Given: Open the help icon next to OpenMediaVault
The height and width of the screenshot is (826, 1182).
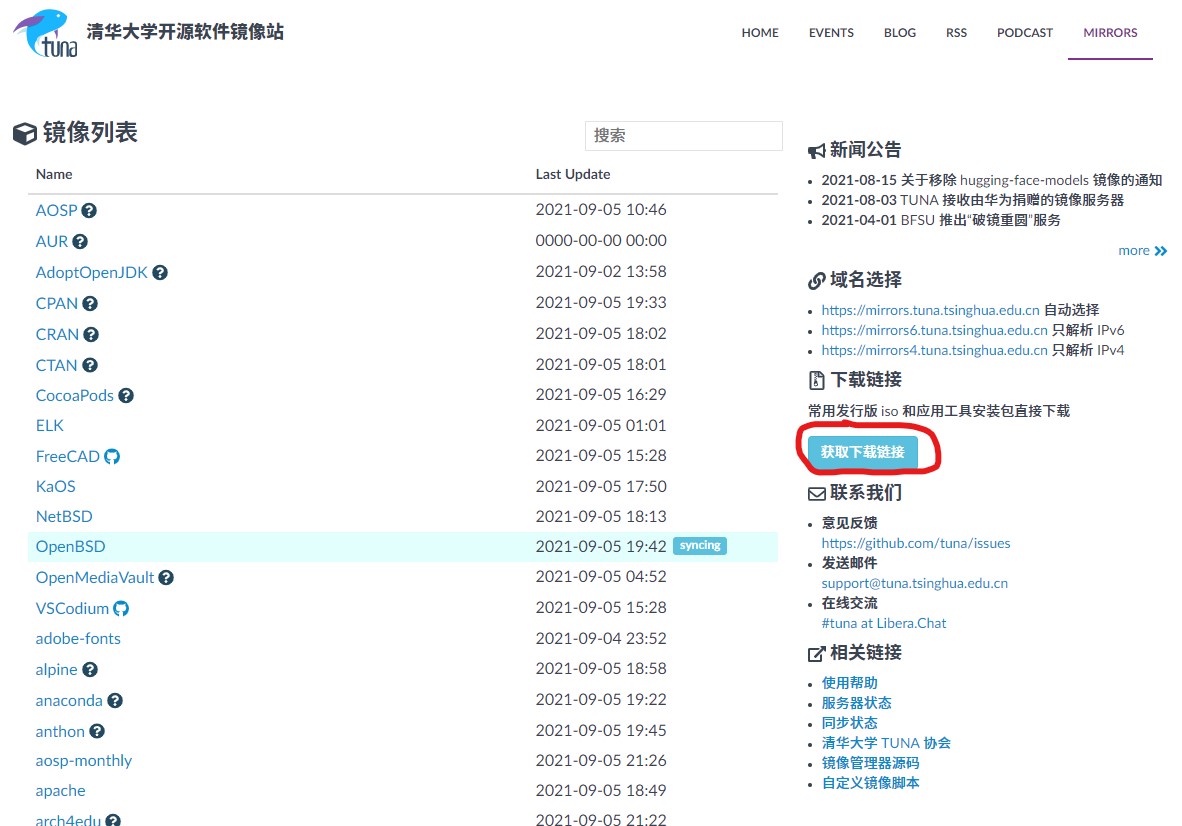Looking at the screenshot, I should click(166, 578).
